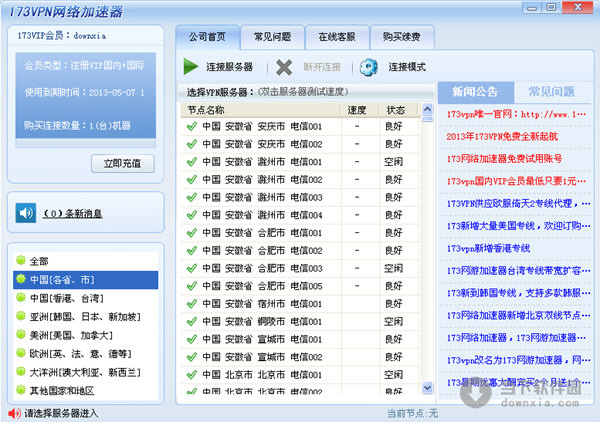The width and height of the screenshot is (600, 422).
Task: Open connection mode via the globe icon
Action: pos(368,67)
